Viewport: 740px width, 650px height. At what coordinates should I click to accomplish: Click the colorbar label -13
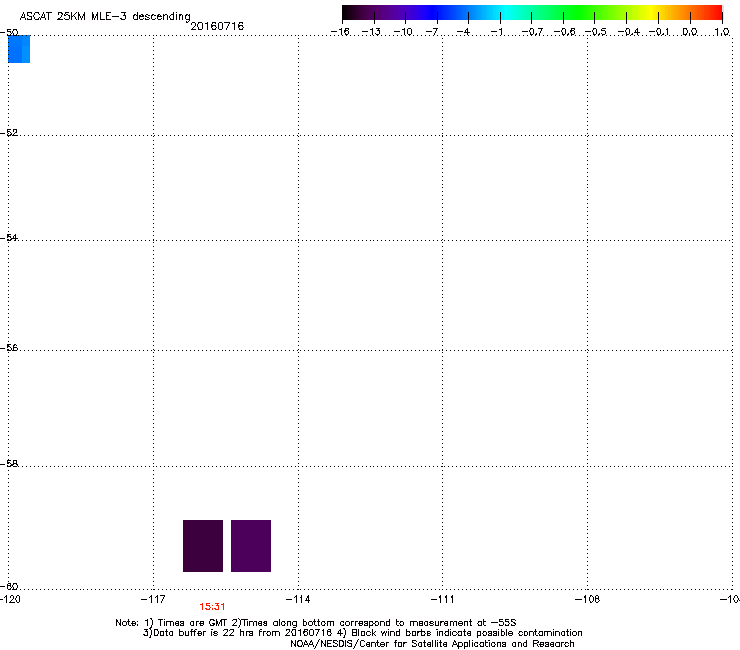tap(371, 32)
